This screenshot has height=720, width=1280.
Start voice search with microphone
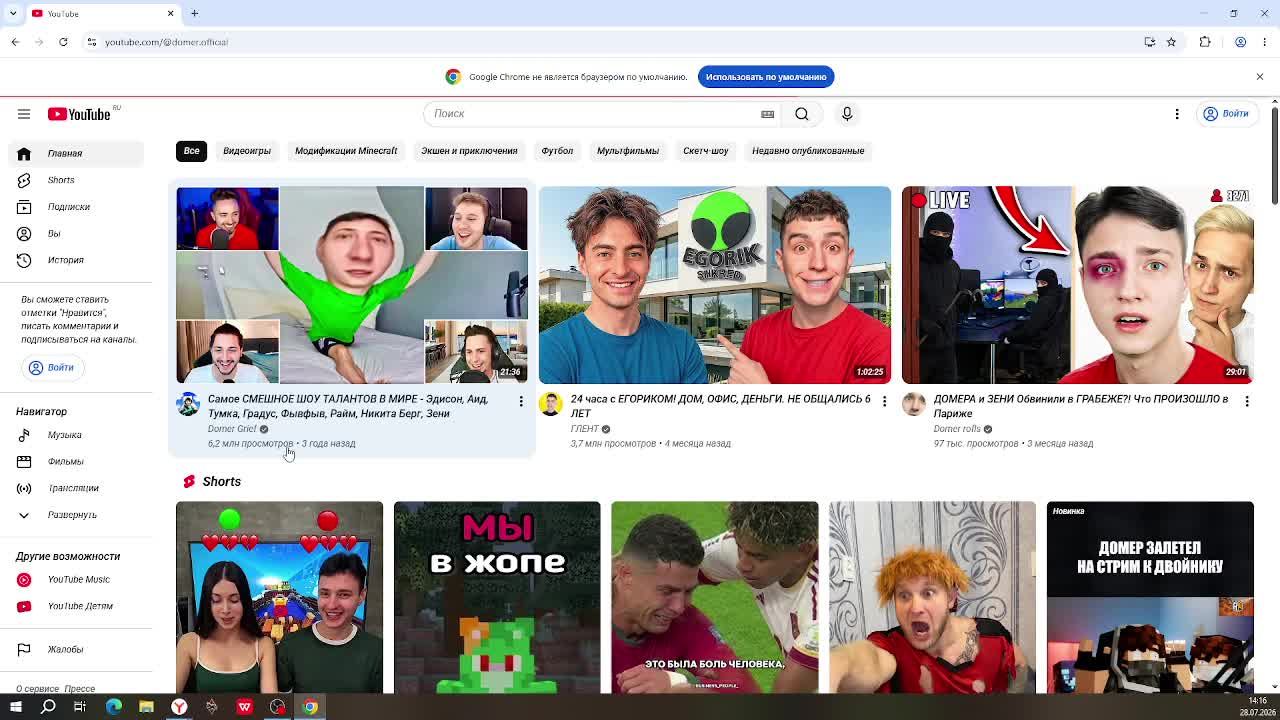(847, 114)
